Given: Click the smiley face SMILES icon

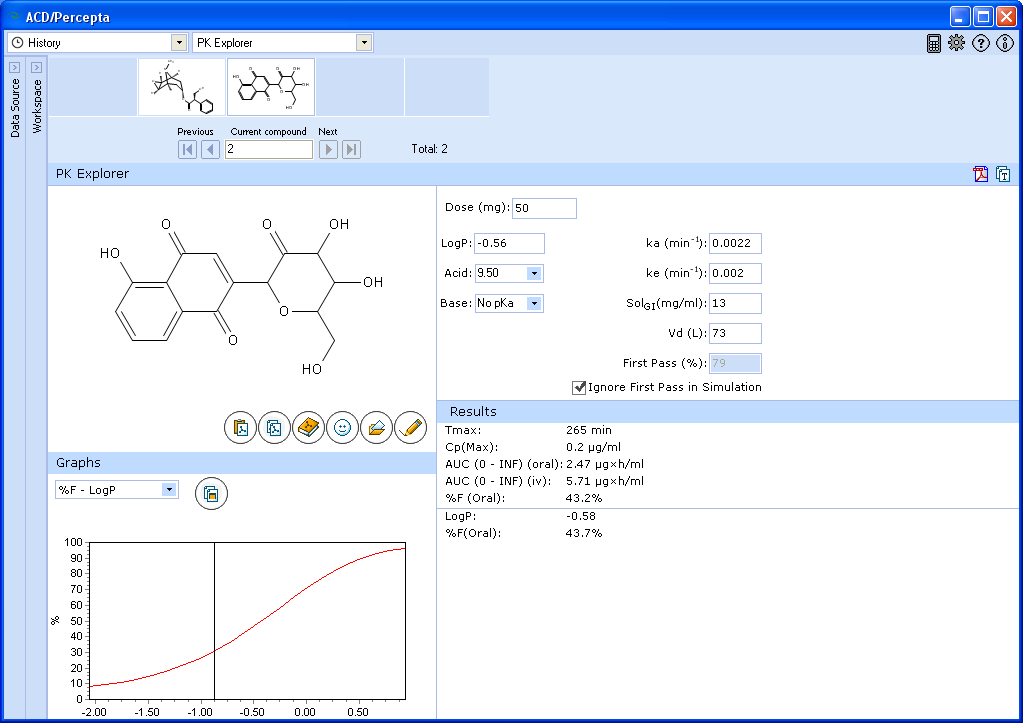Looking at the screenshot, I should pos(343,428).
